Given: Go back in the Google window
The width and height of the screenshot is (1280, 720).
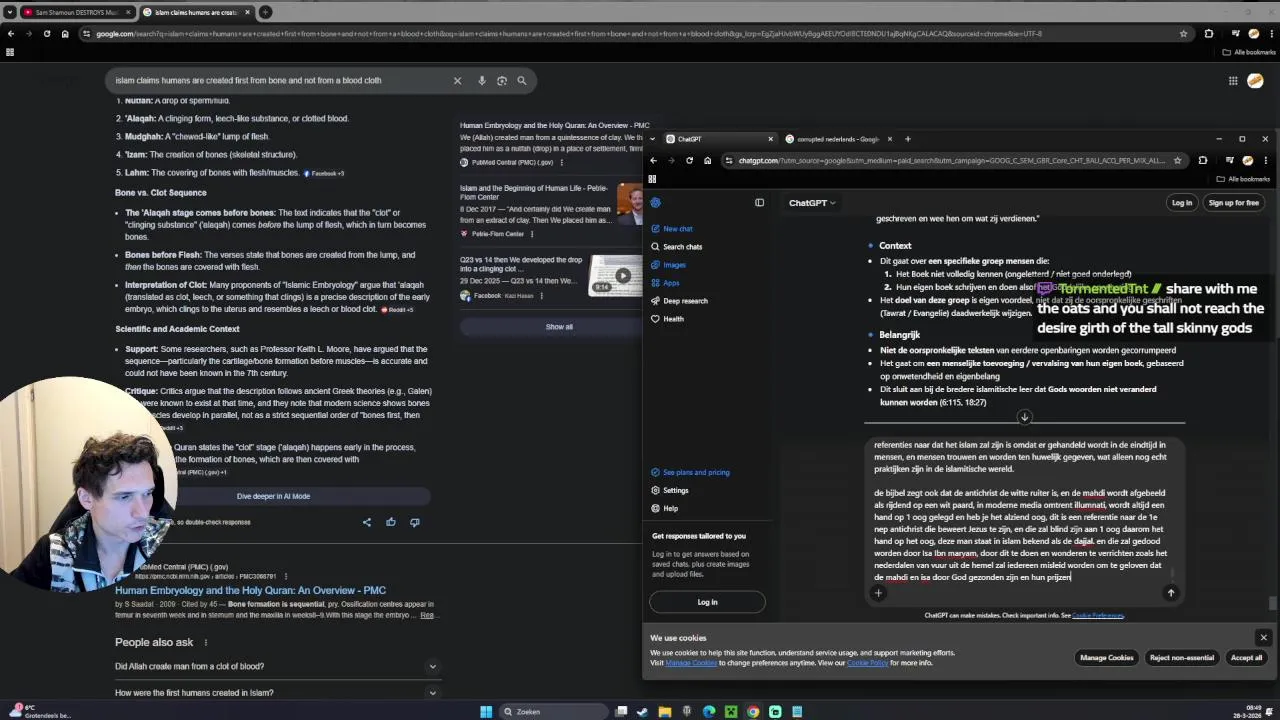Looking at the screenshot, I should [10, 33].
